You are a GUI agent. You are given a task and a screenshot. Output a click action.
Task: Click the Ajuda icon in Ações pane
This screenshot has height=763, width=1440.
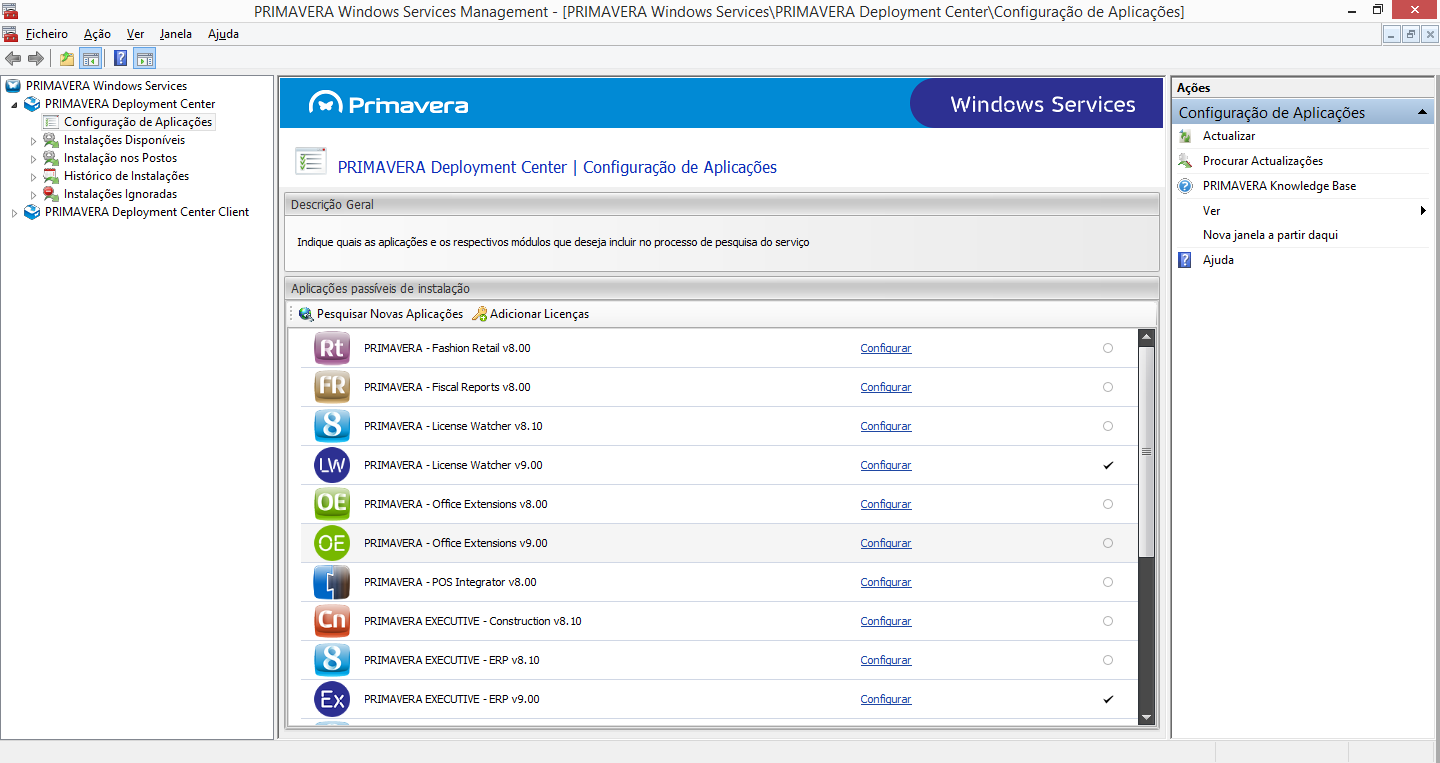coord(1185,260)
